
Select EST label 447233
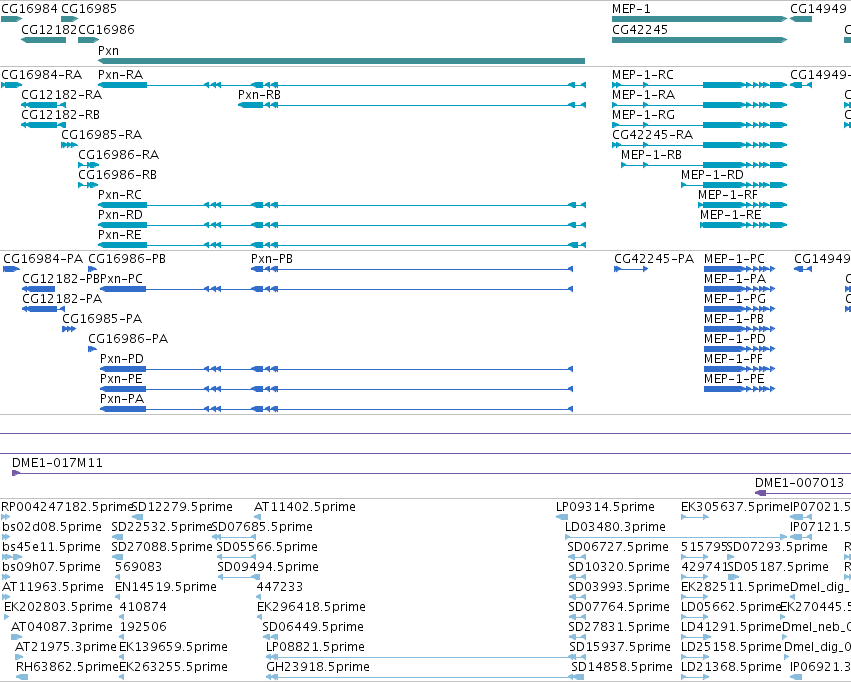pyautogui.click(x=280, y=587)
